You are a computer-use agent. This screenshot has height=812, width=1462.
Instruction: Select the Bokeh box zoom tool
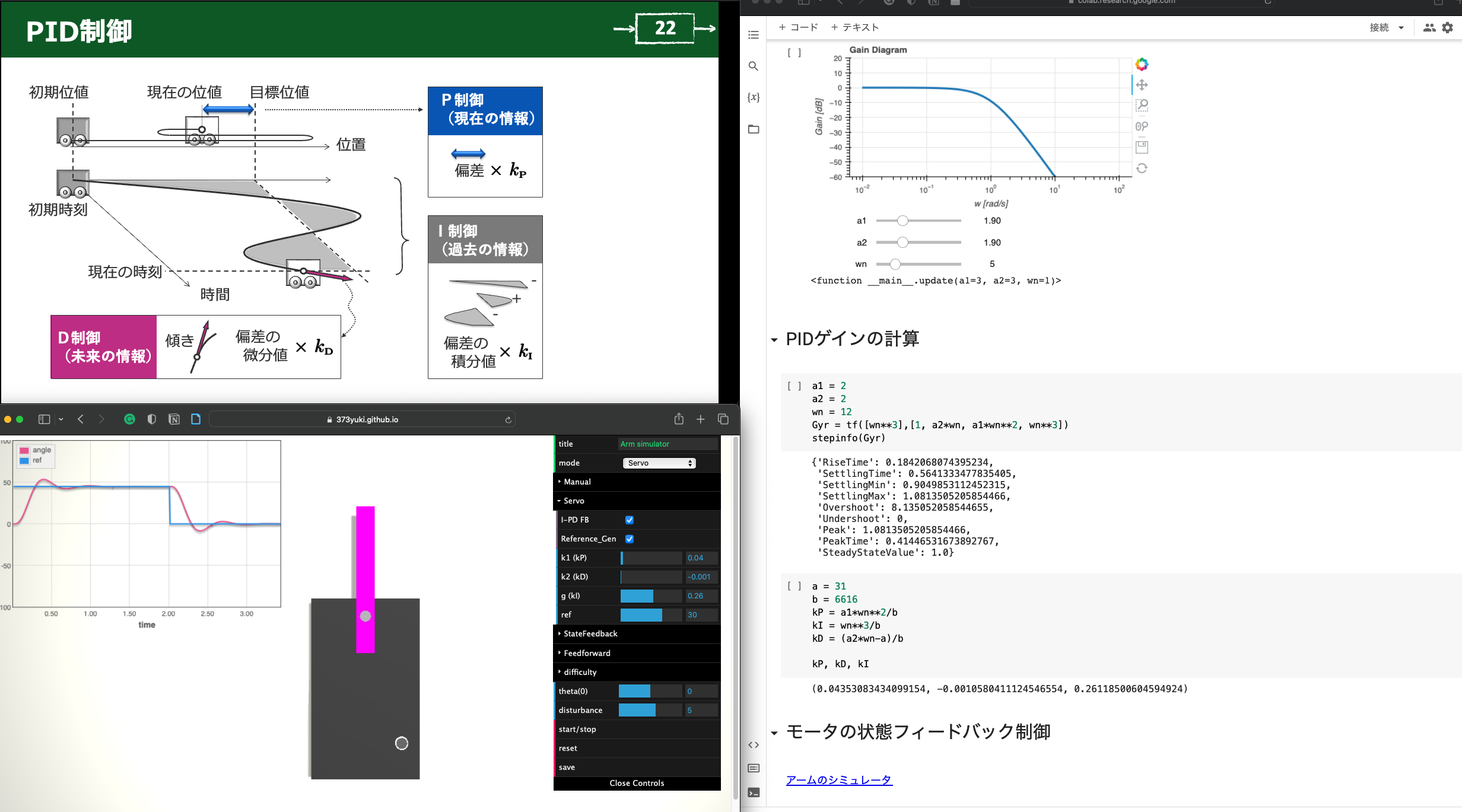point(1142,106)
